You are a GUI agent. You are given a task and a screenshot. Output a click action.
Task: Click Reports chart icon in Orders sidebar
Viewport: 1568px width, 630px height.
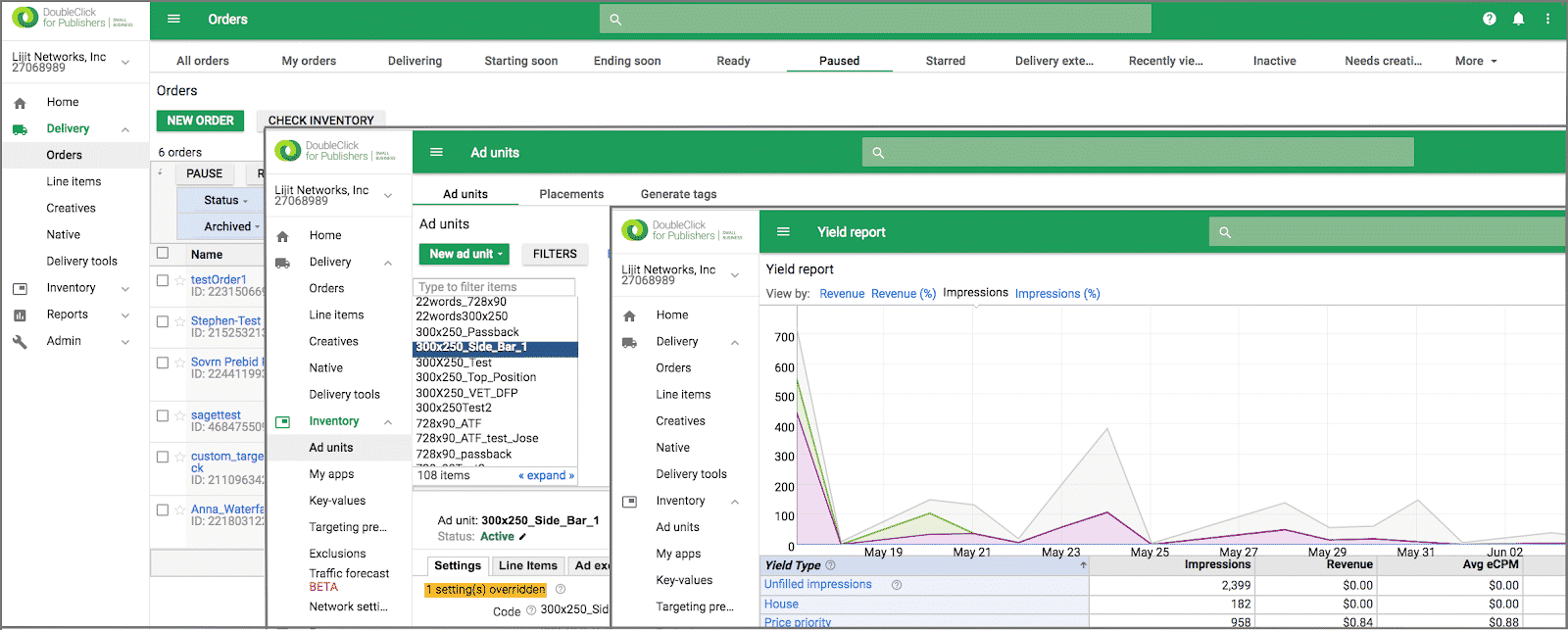coord(20,315)
